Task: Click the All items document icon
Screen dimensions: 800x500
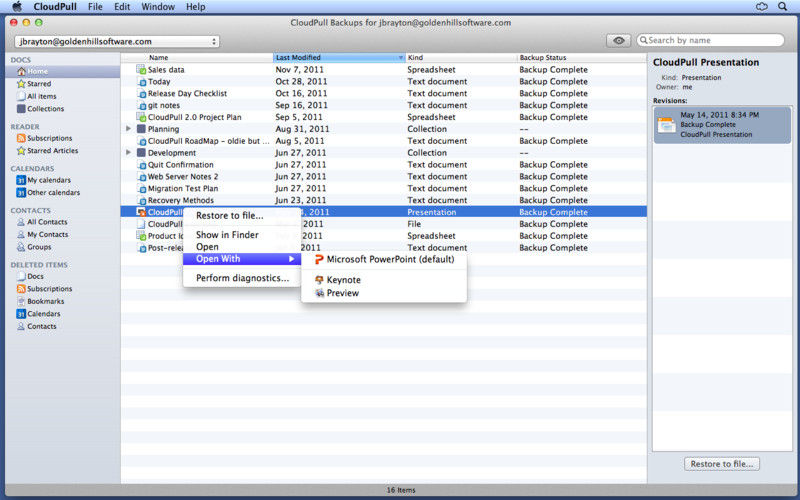Action: pyautogui.click(x=21, y=96)
